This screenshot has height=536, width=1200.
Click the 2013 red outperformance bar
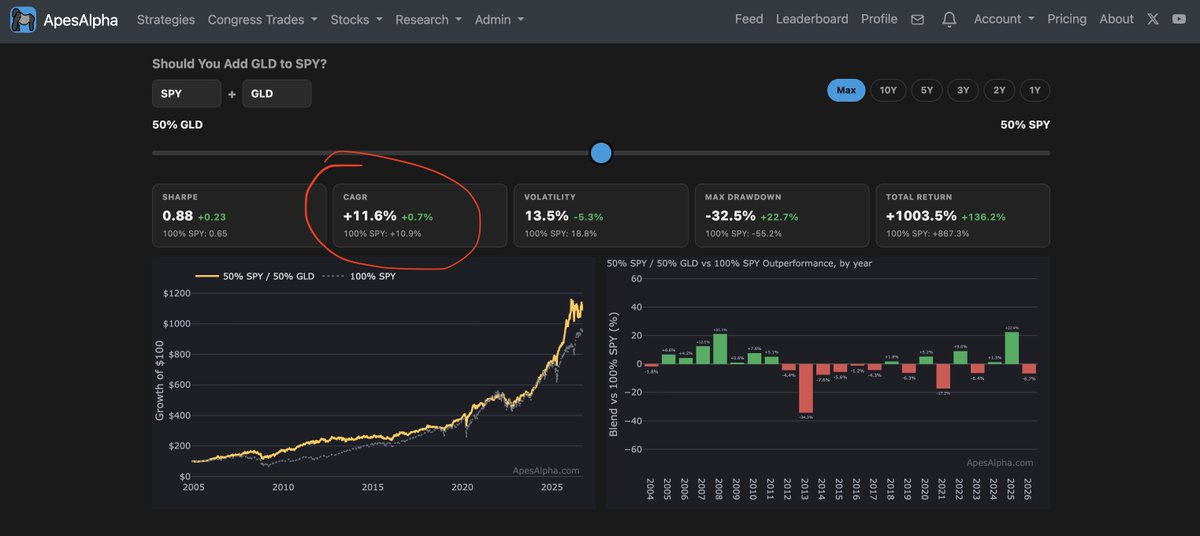[x=805, y=388]
